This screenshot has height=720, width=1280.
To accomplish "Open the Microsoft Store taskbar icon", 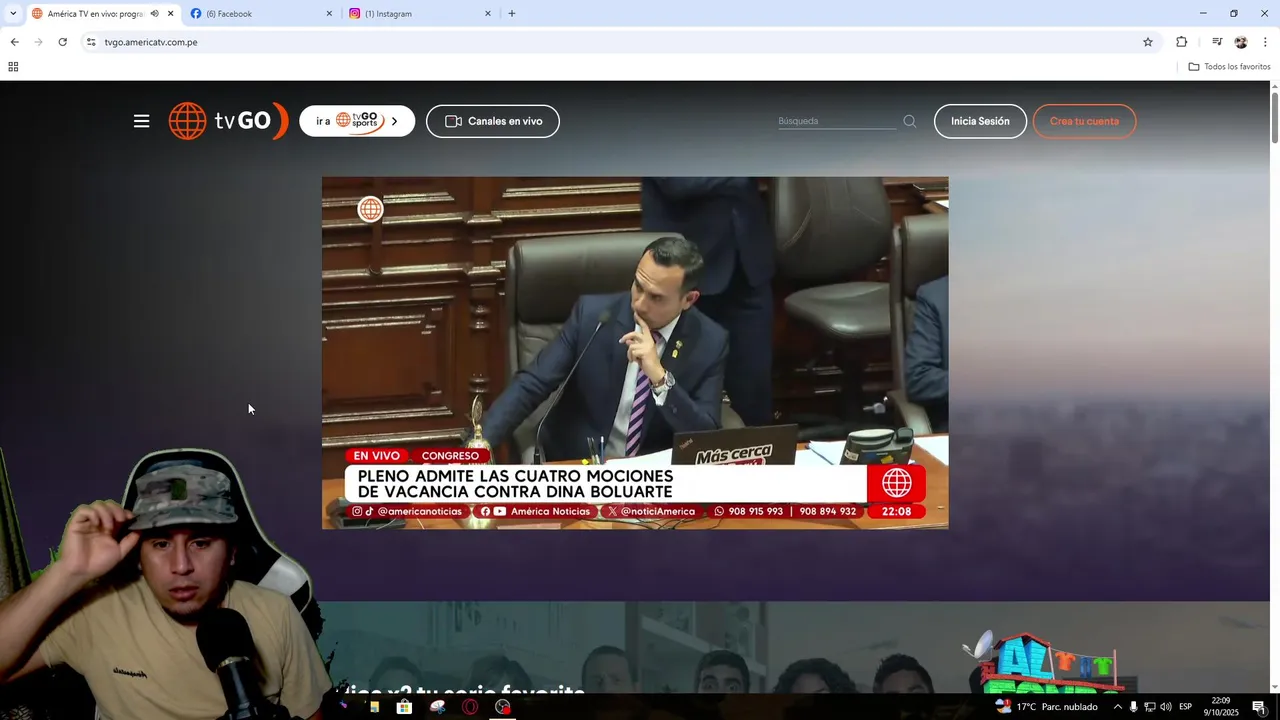I will click(404, 707).
